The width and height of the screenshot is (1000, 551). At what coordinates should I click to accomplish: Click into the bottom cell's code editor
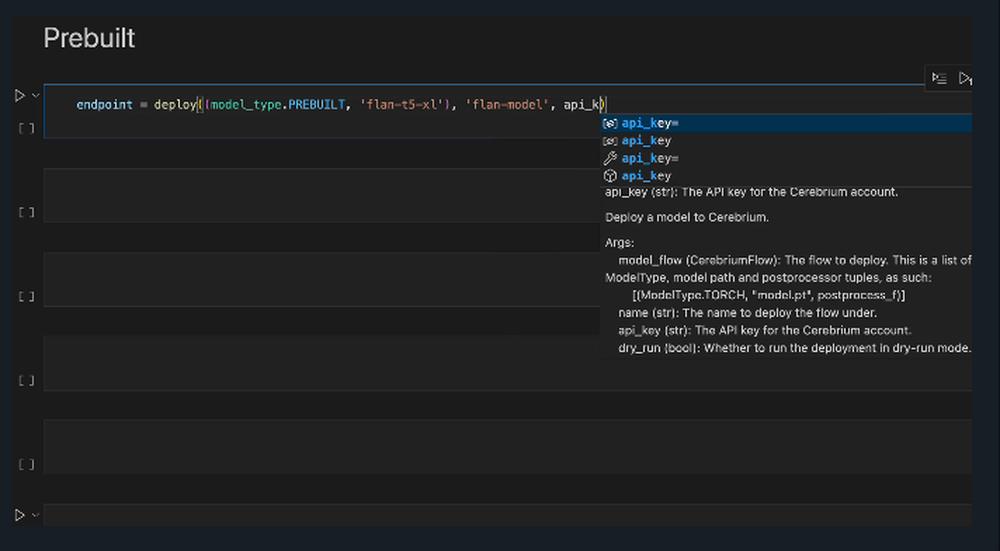[508, 515]
